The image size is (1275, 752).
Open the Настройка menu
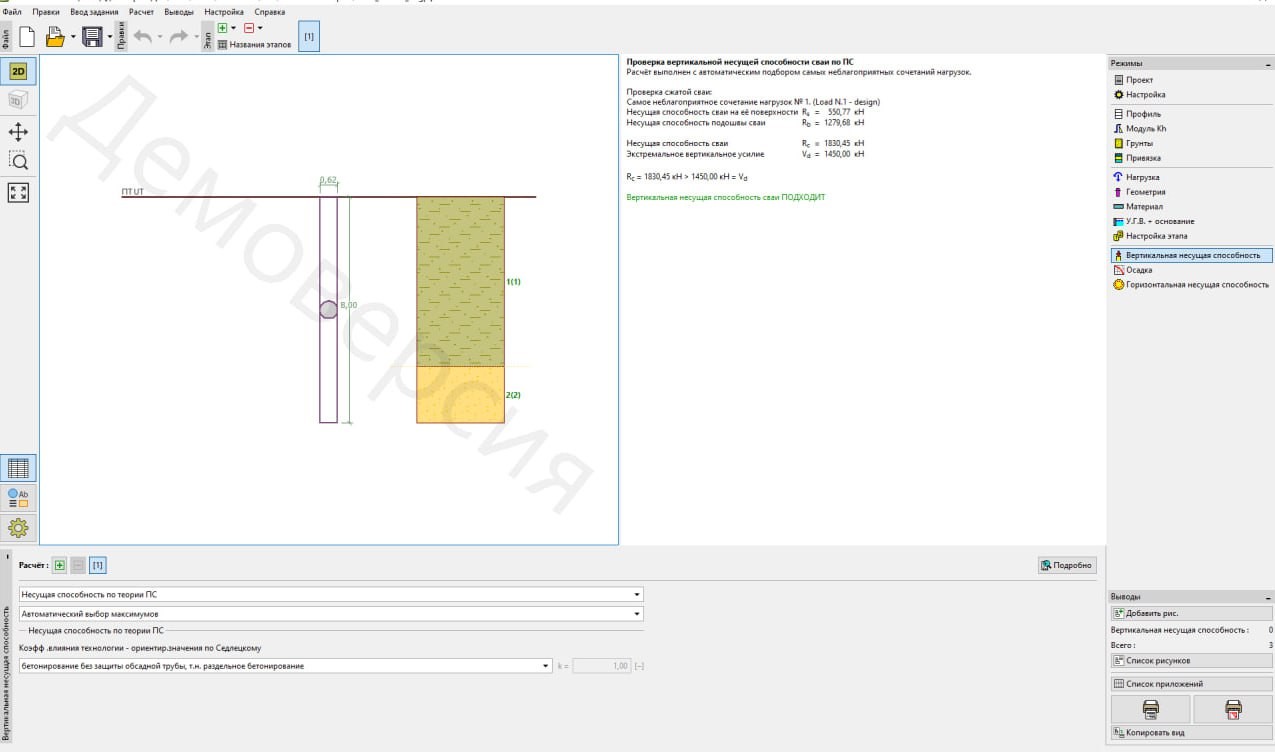(x=224, y=12)
